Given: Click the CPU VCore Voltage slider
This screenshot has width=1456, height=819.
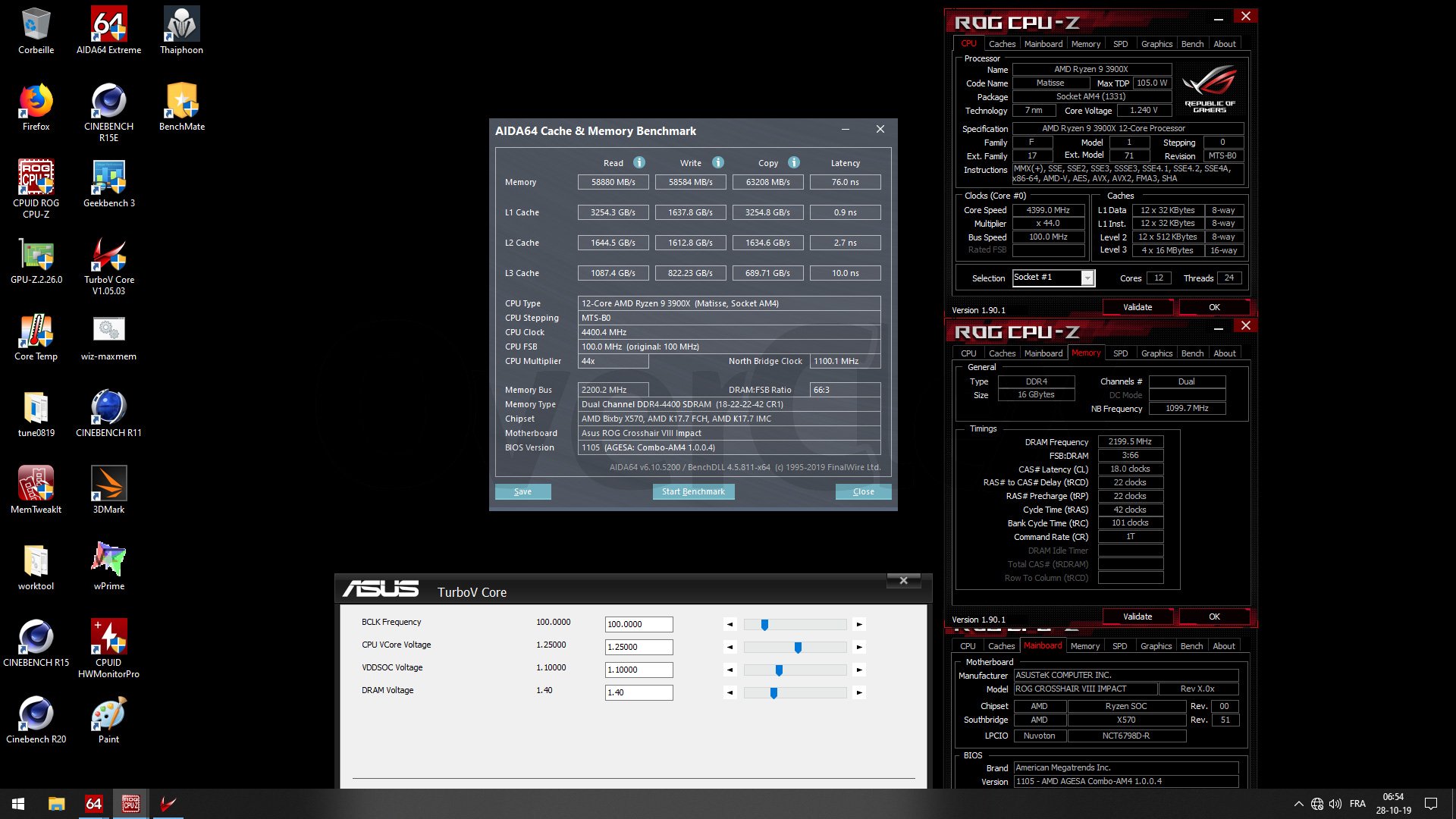Looking at the screenshot, I should pyautogui.click(x=795, y=648).
